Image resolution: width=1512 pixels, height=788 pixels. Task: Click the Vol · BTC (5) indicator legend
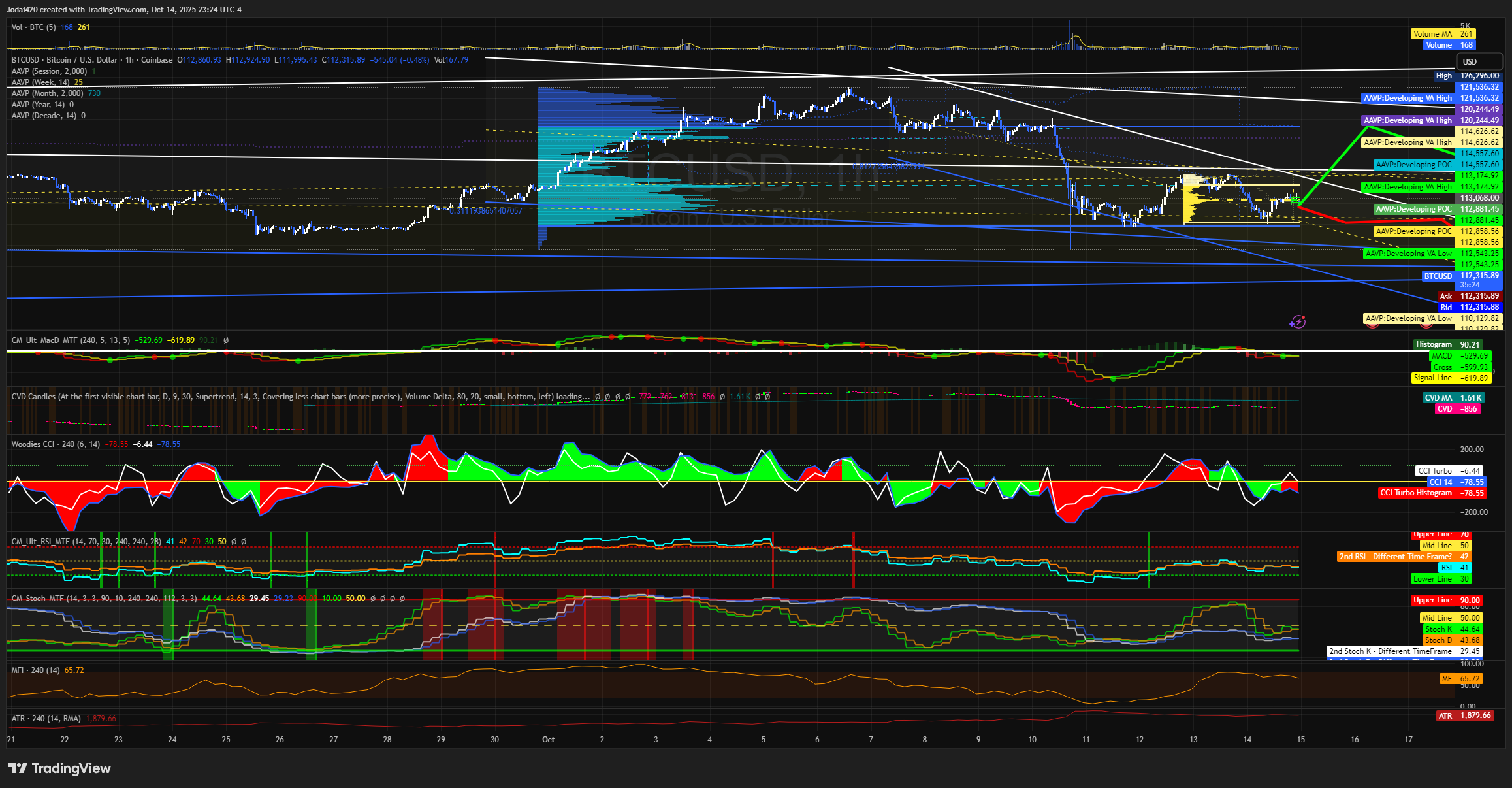pyautogui.click(x=33, y=27)
